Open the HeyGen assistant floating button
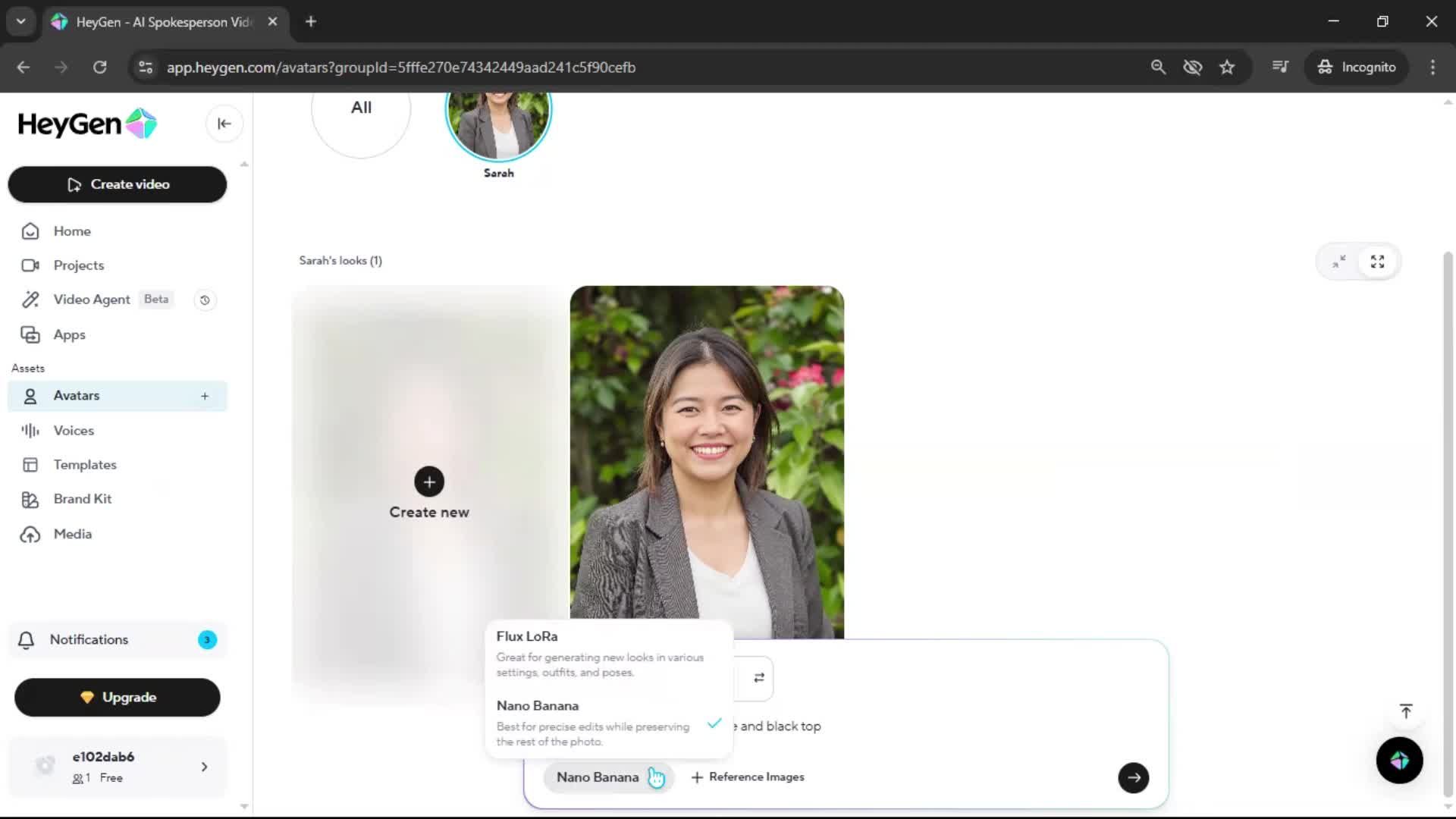The height and width of the screenshot is (819, 1456). 1399,760
